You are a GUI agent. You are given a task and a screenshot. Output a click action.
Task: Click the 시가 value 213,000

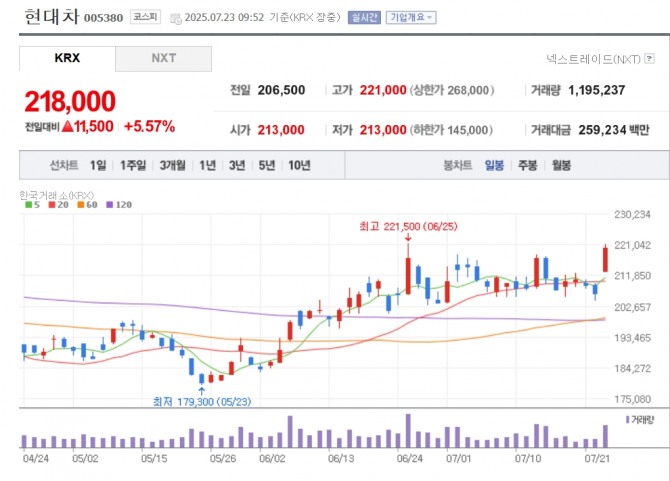point(281,130)
